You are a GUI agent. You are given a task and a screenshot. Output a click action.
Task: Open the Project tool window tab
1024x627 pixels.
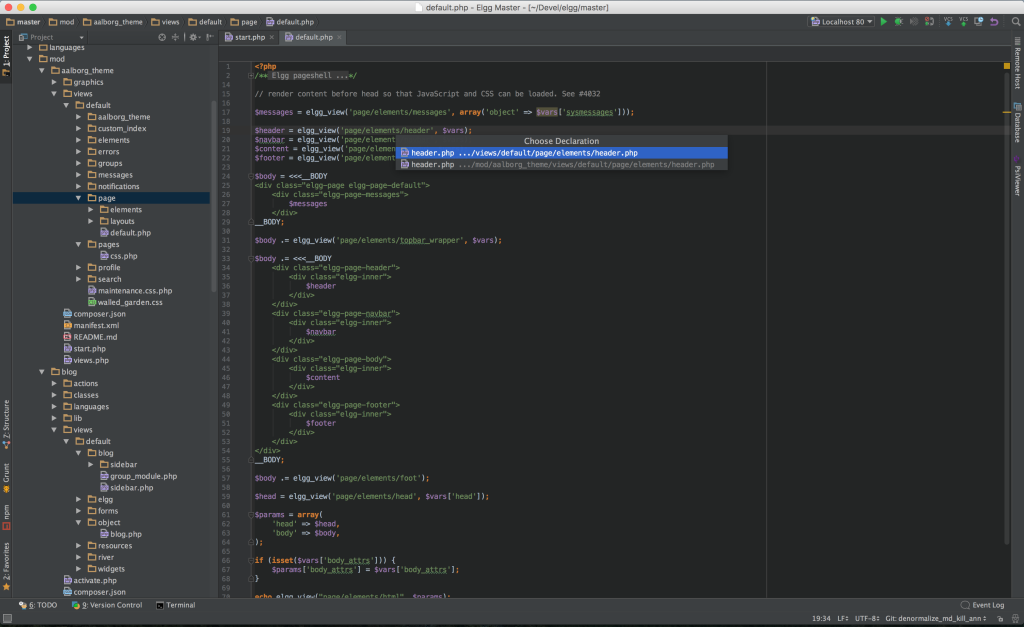(x=6, y=56)
